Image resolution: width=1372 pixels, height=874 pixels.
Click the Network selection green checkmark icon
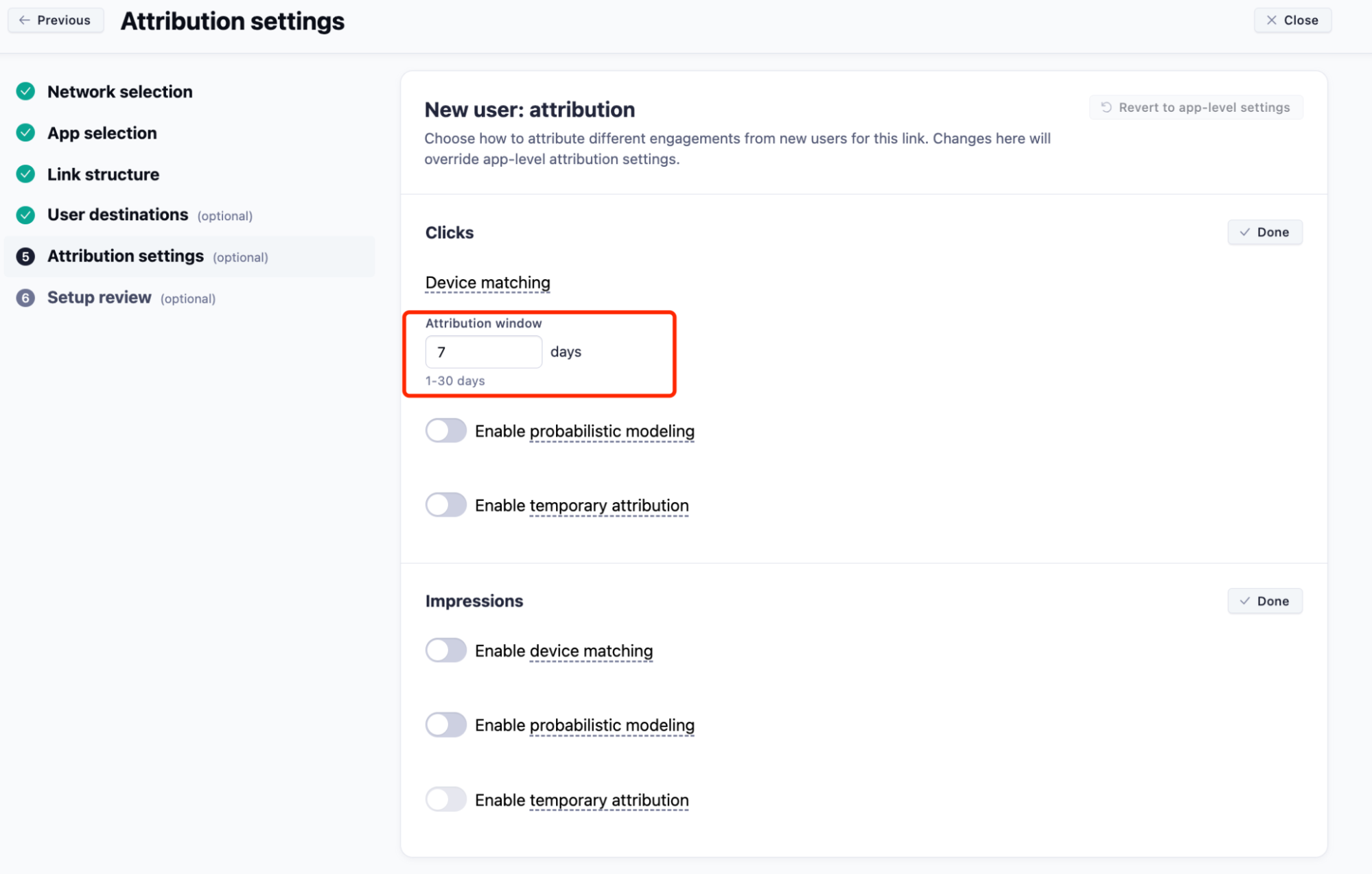coord(25,91)
